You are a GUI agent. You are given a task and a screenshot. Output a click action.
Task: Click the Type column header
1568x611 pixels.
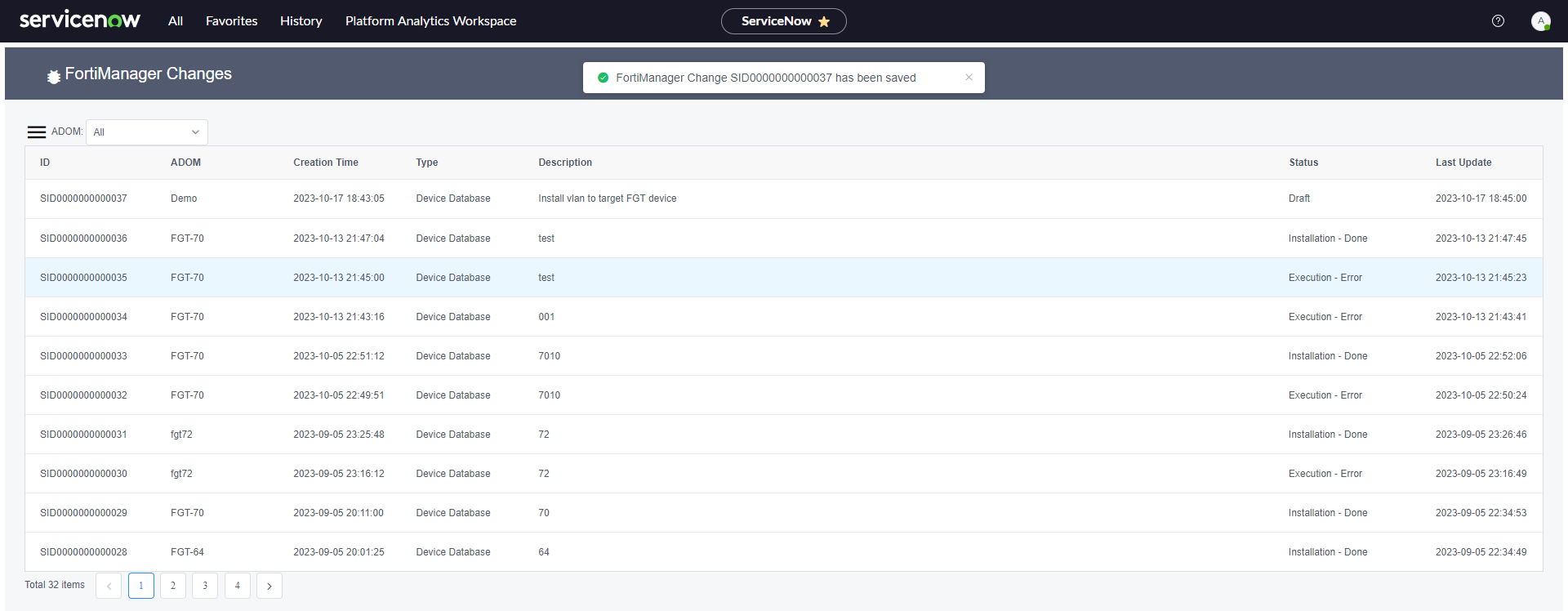pyautogui.click(x=427, y=163)
